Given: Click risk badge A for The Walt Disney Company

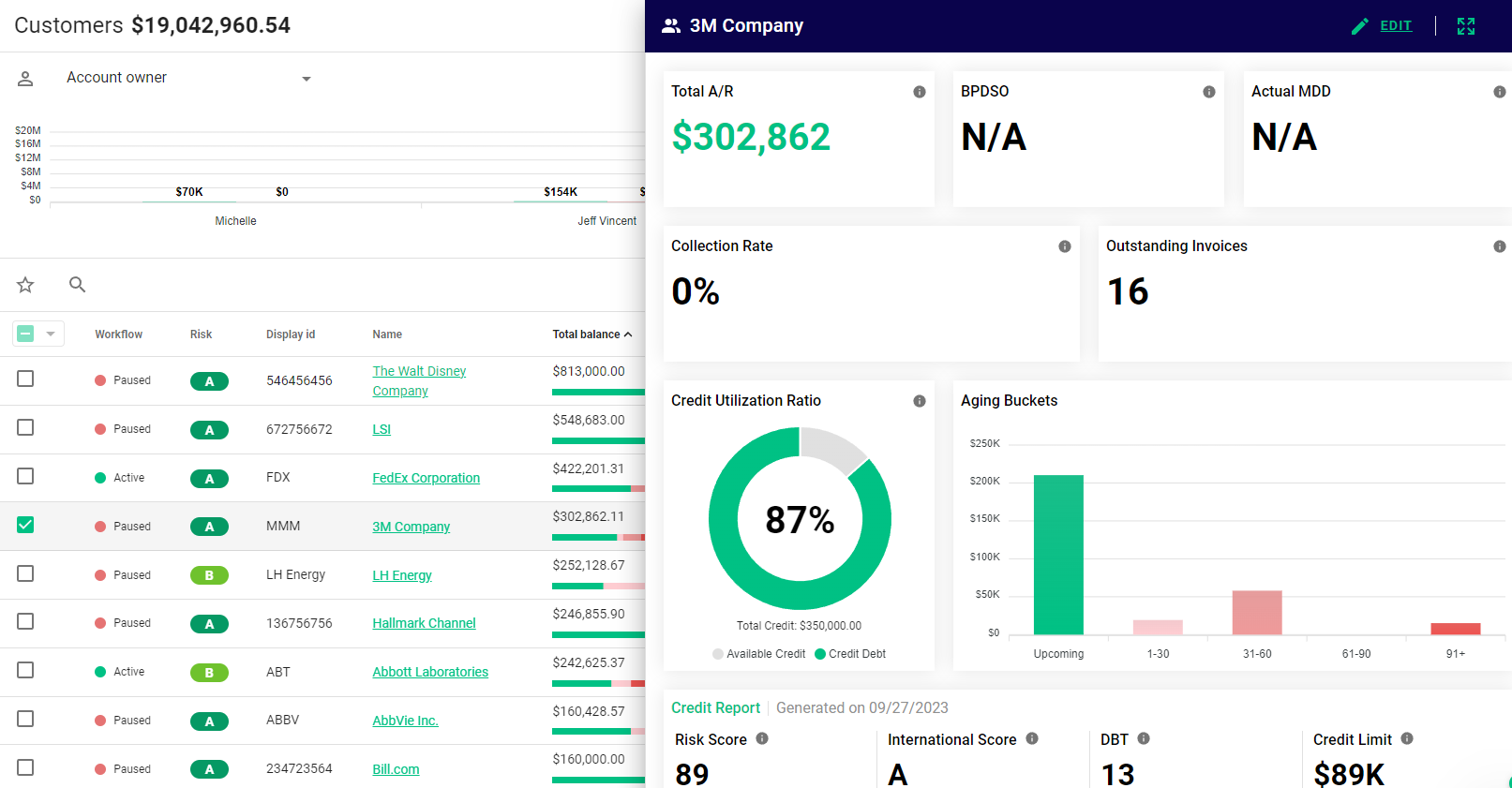Looking at the screenshot, I should point(209,381).
